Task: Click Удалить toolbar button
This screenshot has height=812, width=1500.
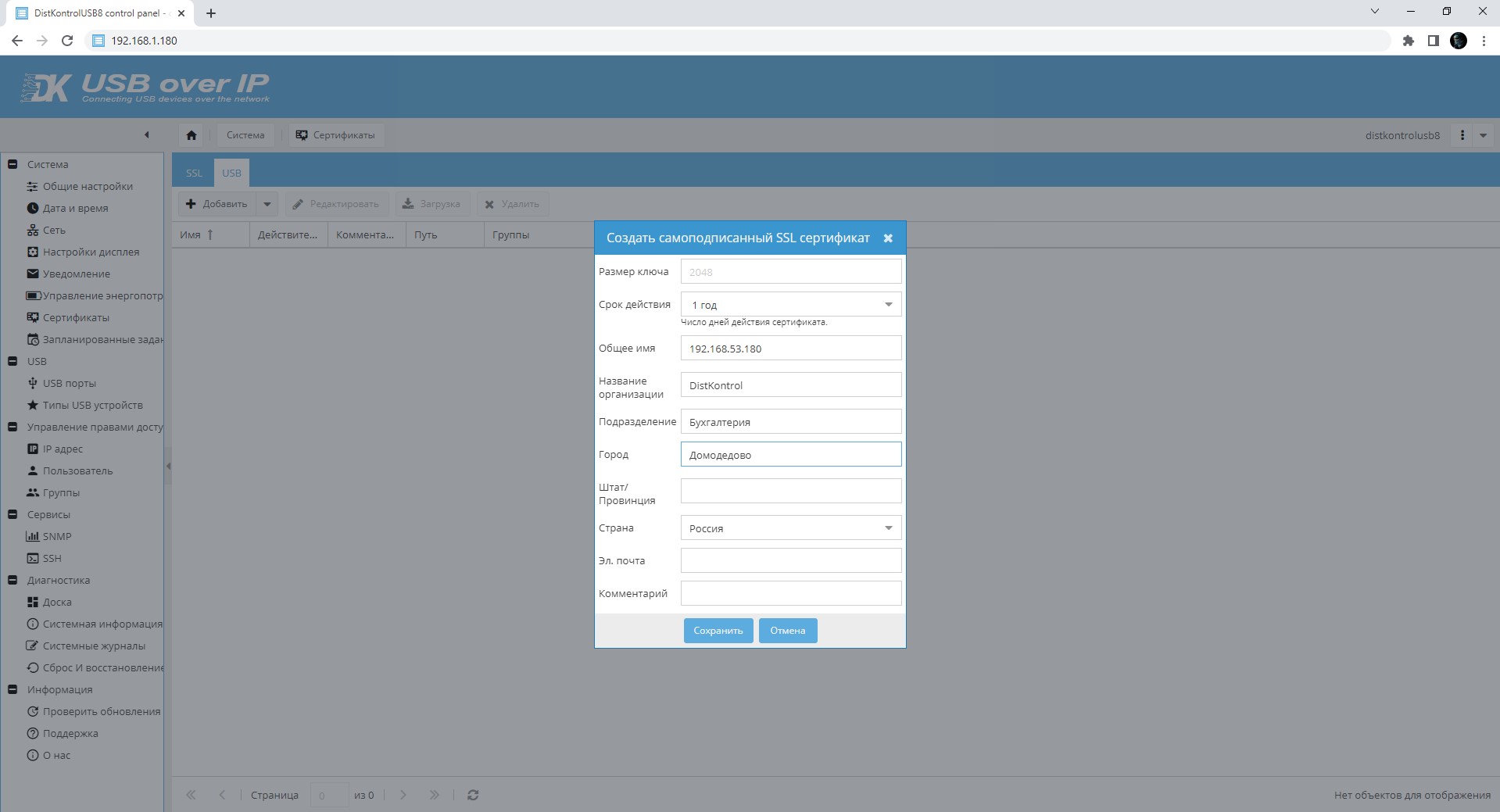Action: click(x=513, y=204)
